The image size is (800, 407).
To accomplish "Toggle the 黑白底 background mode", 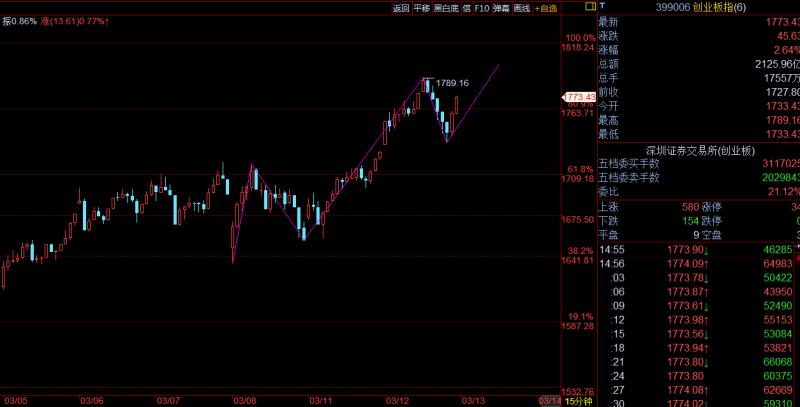I will [x=446, y=8].
